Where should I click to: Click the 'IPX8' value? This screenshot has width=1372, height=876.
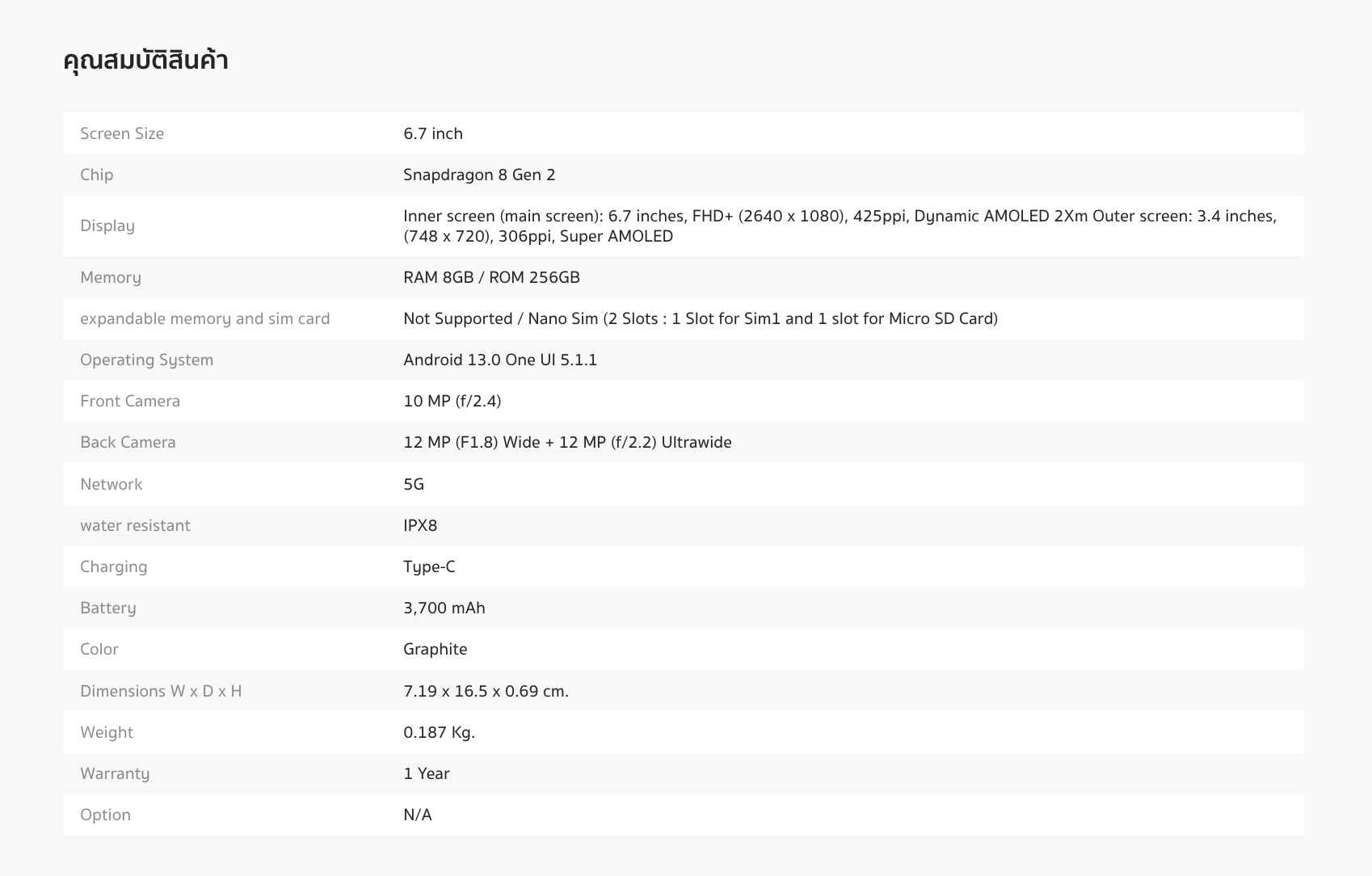(x=420, y=525)
